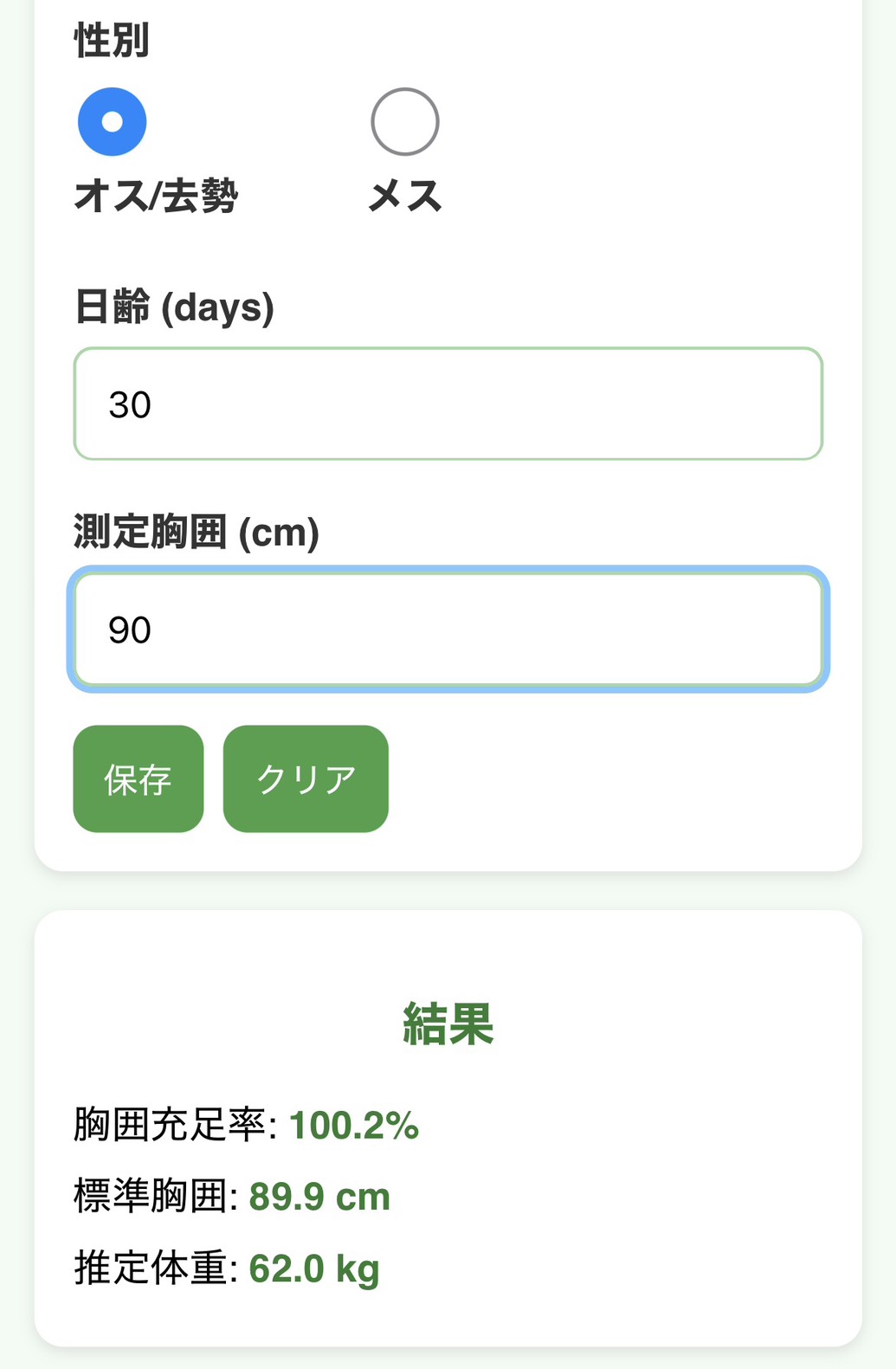Click the 62.0 kg estimated weight value
This screenshot has width=896, height=1369.
point(314,1269)
